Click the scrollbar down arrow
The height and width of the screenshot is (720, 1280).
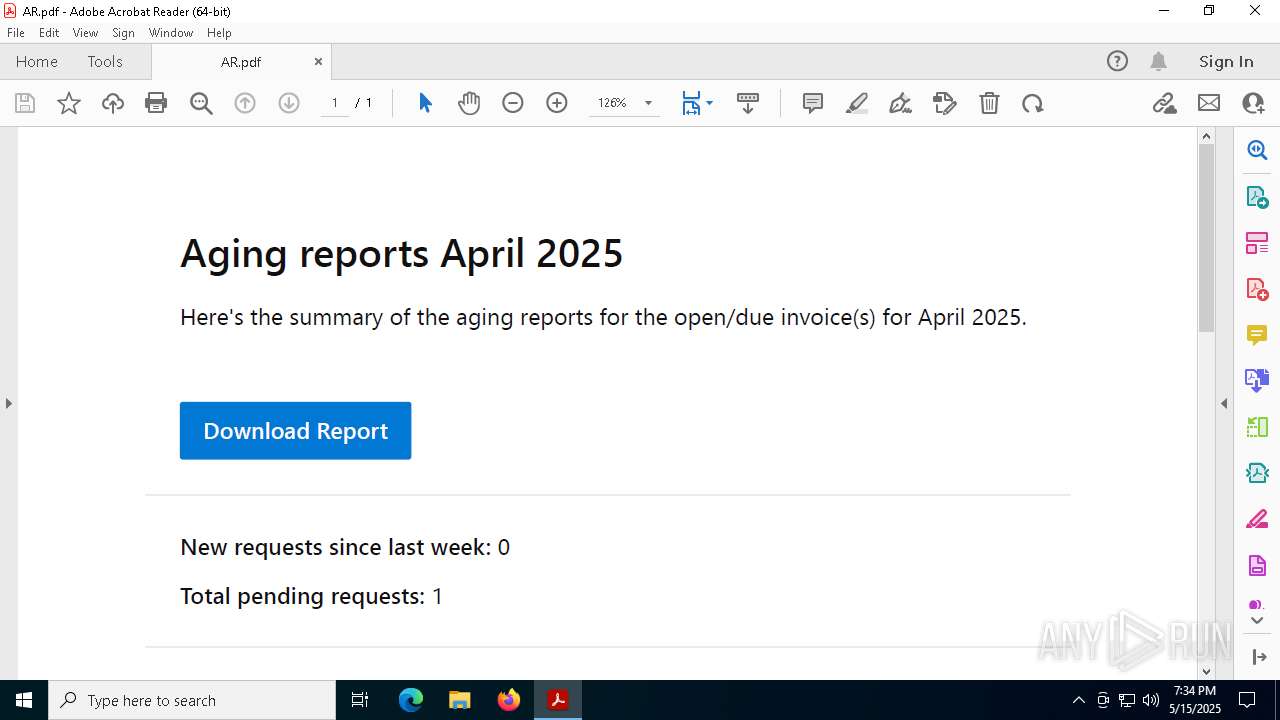tap(1206, 671)
